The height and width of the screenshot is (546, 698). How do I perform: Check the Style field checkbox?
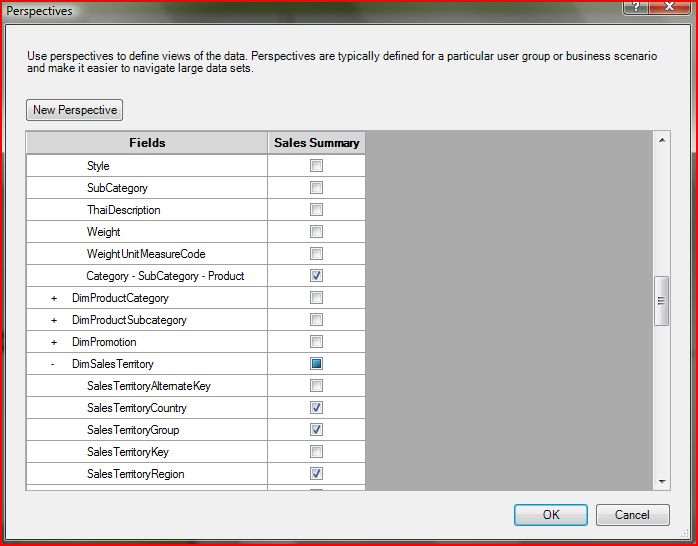click(x=316, y=166)
